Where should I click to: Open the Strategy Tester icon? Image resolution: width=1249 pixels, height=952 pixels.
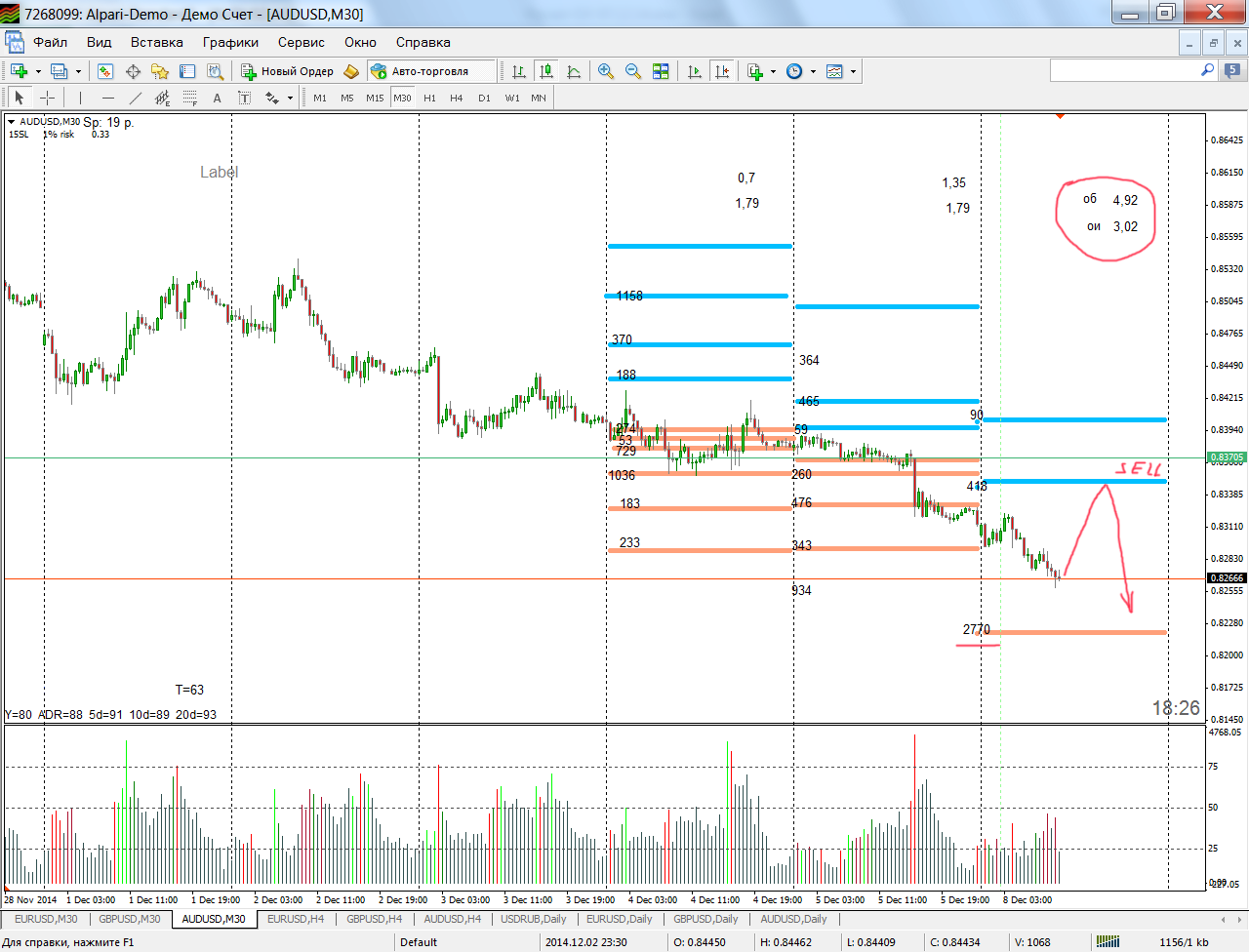[215, 71]
